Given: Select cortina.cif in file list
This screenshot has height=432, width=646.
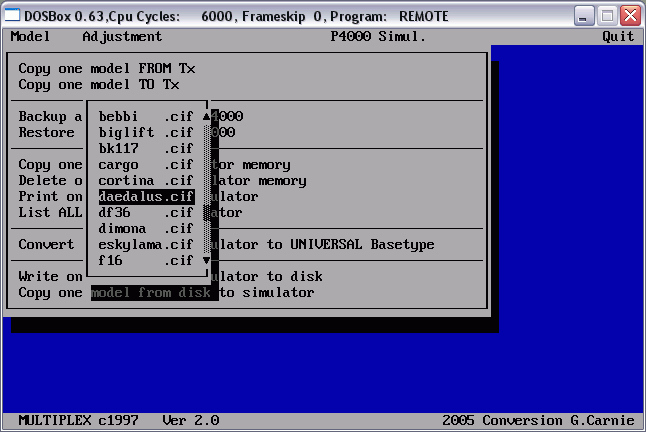Looking at the screenshot, I should coord(146,181).
